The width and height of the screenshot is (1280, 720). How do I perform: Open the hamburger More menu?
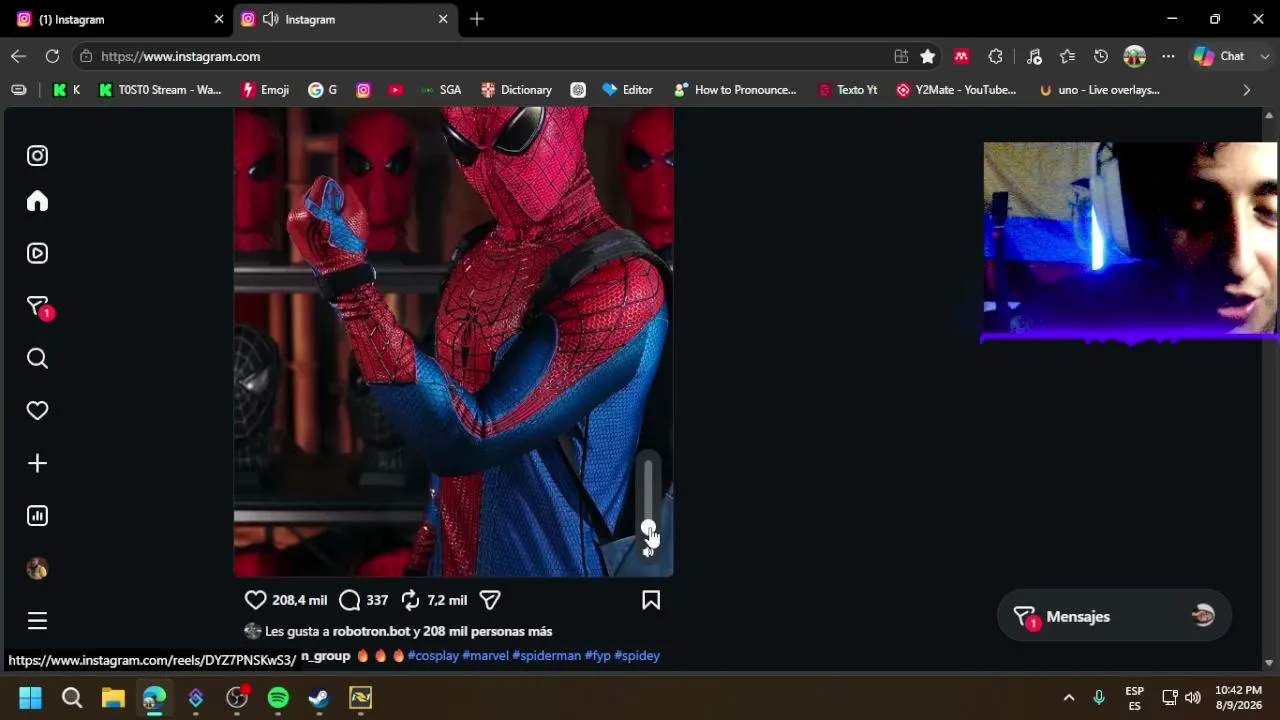click(x=37, y=621)
